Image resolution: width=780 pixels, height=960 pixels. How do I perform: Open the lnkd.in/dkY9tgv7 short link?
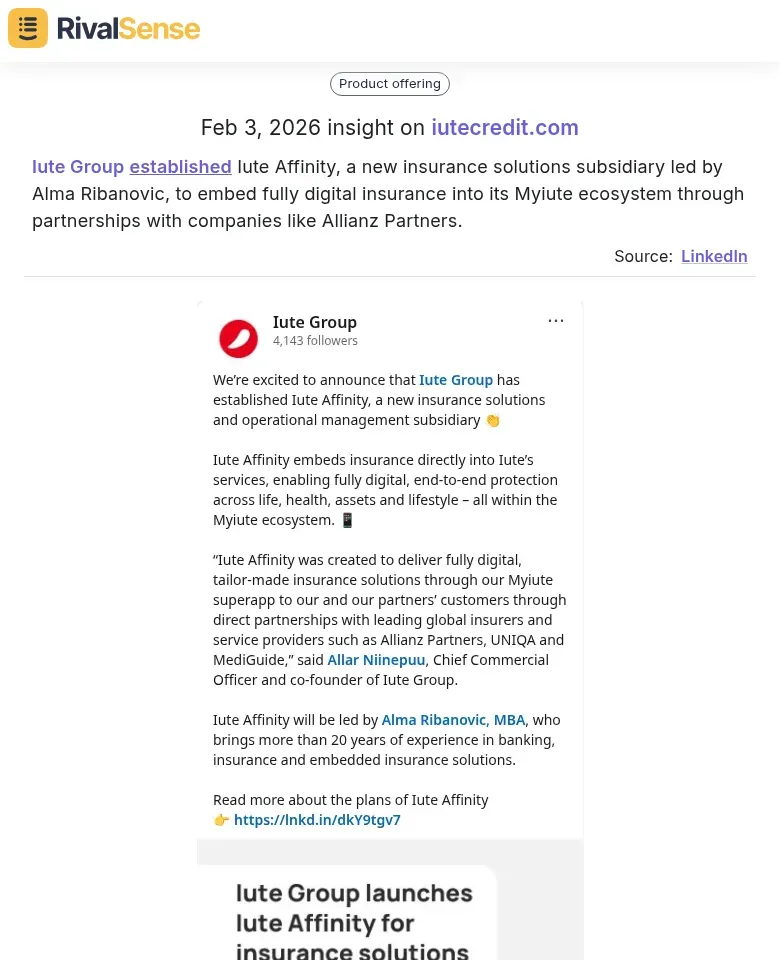[x=317, y=820]
